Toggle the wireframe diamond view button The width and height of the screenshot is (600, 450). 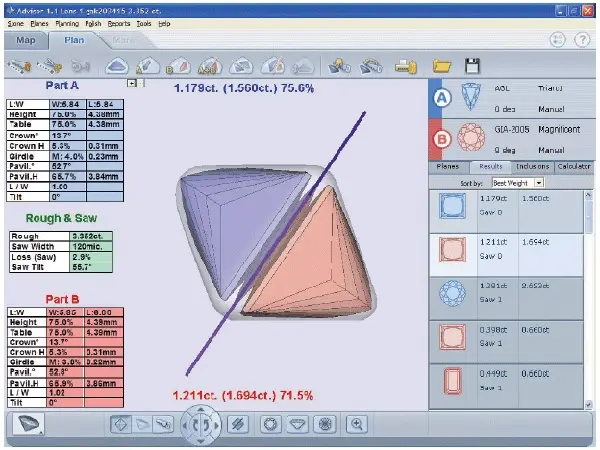(x=121, y=424)
